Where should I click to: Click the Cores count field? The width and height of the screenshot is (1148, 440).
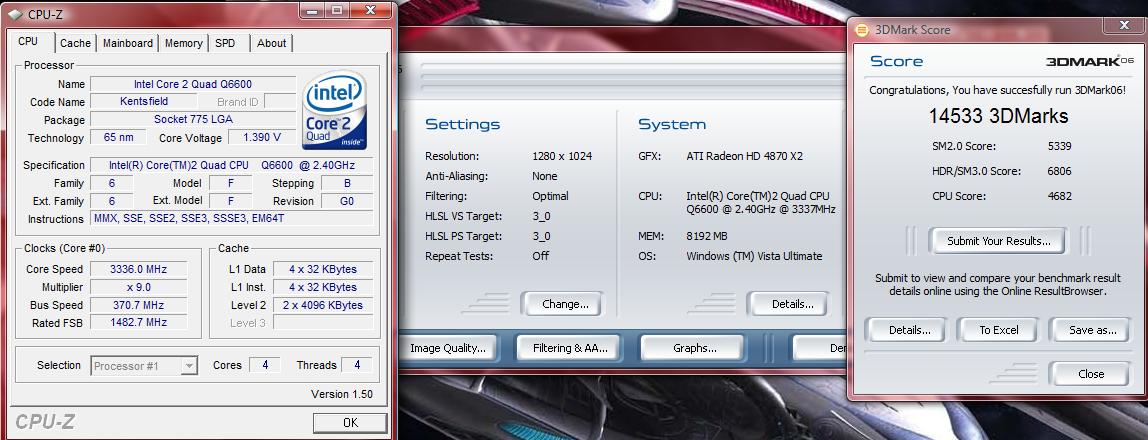(264, 365)
